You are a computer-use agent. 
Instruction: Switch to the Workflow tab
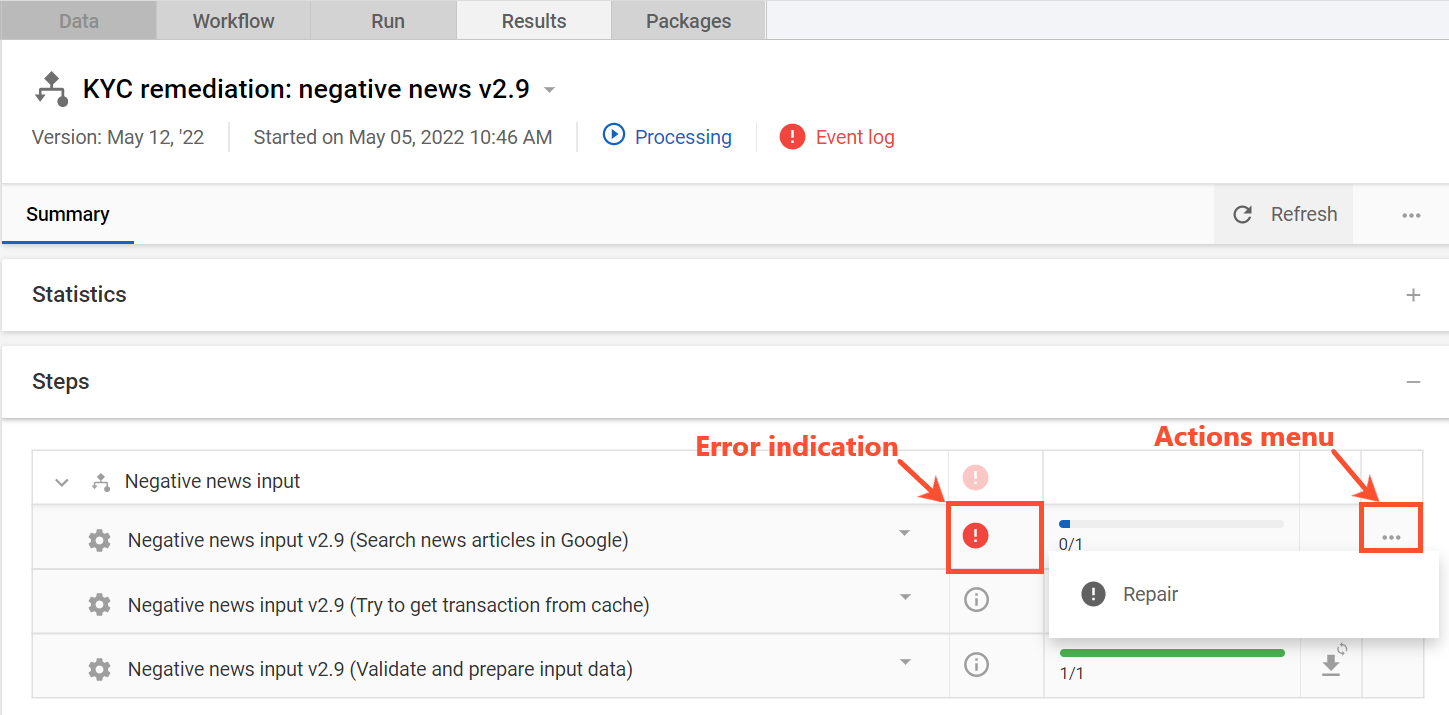233,21
